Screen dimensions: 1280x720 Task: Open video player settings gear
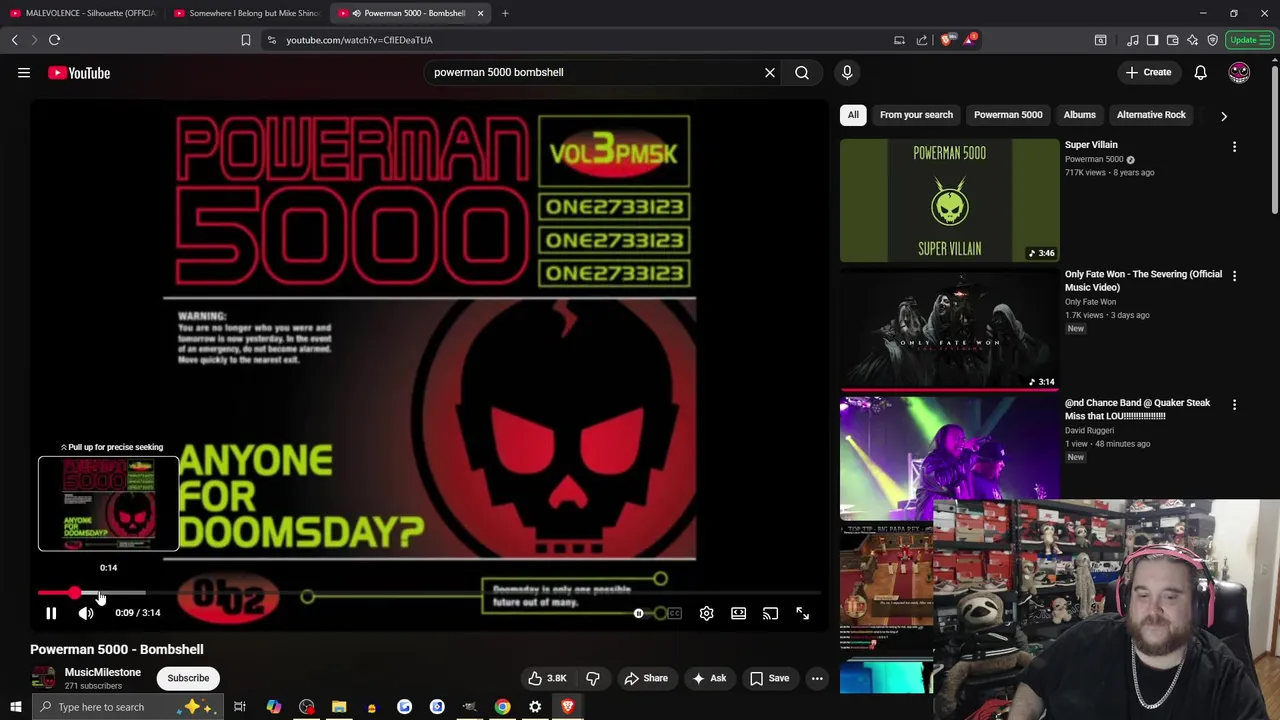point(706,613)
